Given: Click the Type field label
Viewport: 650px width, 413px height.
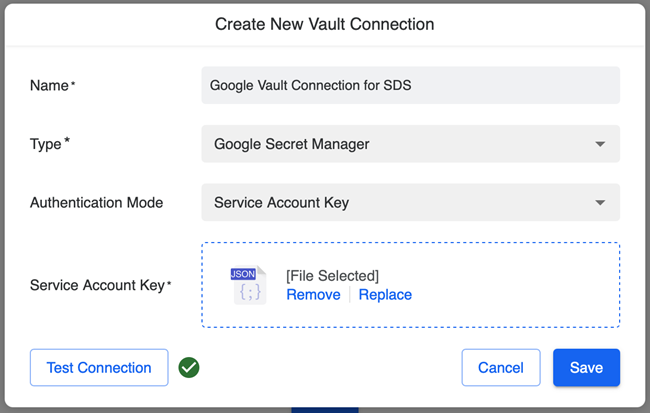Looking at the screenshot, I should 47,144.
